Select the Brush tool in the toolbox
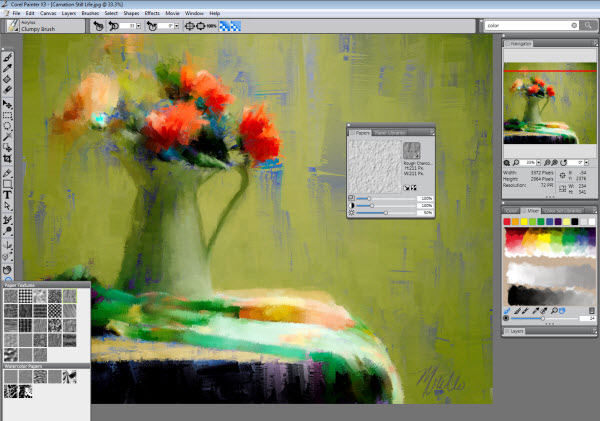Screen dimensions: 600x421 pos(8,57)
